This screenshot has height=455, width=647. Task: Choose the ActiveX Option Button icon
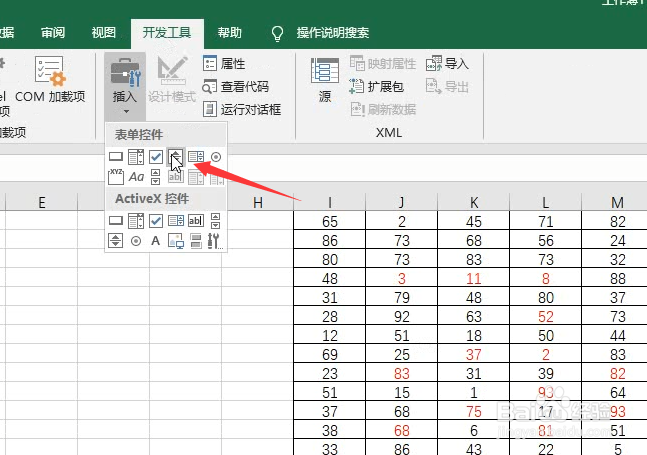pos(136,240)
